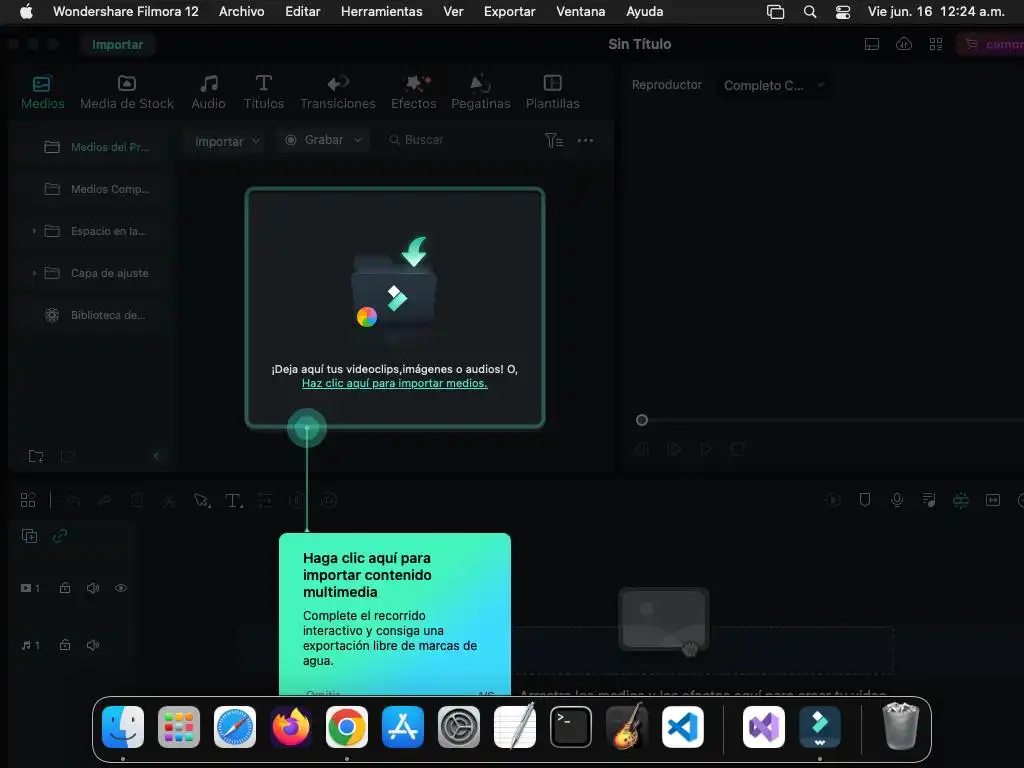The image size is (1024, 768).
Task: Select the text T tool in timeline toolbar
Action: tap(233, 500)
